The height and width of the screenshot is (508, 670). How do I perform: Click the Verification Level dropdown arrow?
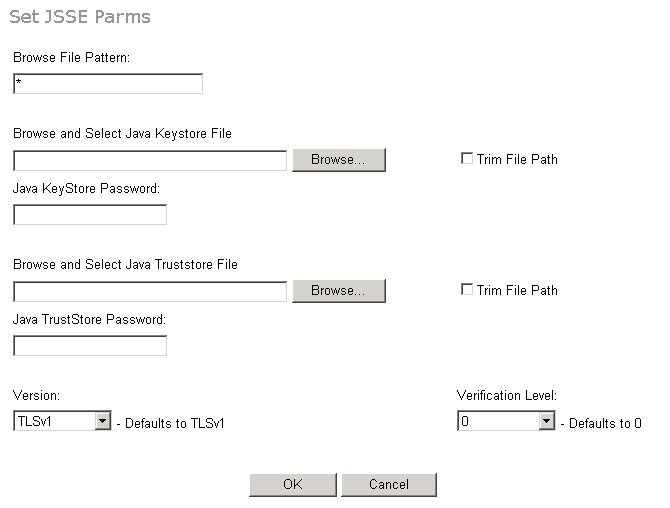(546, 422)
